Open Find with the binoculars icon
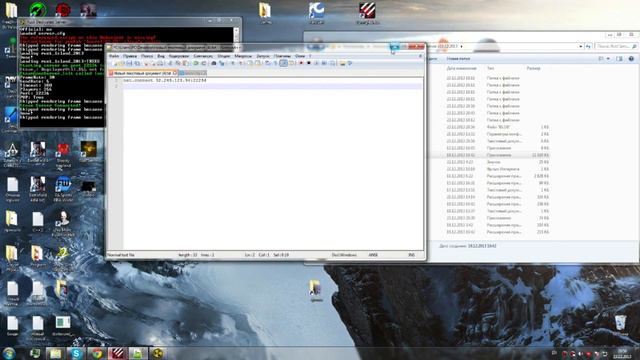 click(x=213, y=63)
